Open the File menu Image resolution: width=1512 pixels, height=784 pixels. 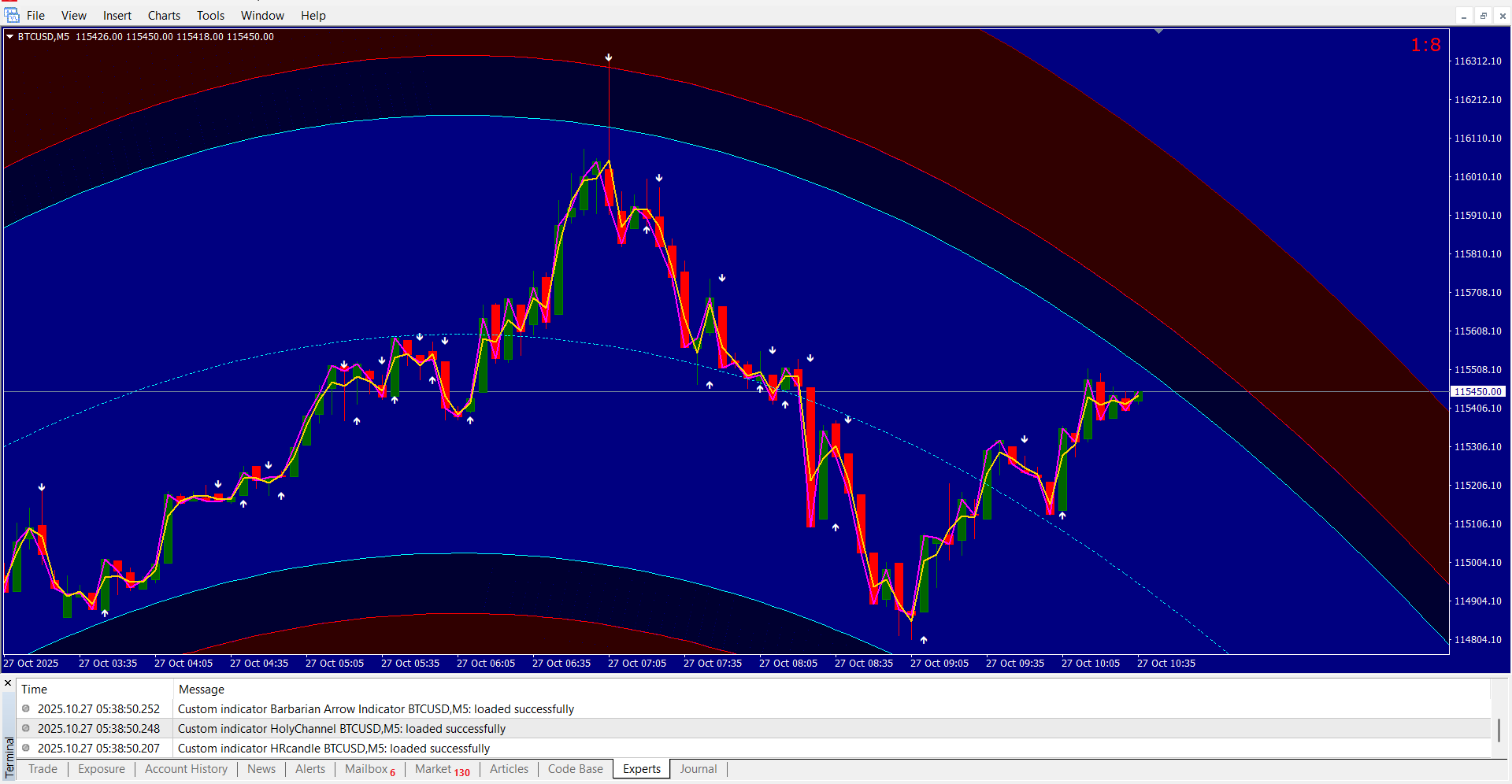tap(35, 15)
